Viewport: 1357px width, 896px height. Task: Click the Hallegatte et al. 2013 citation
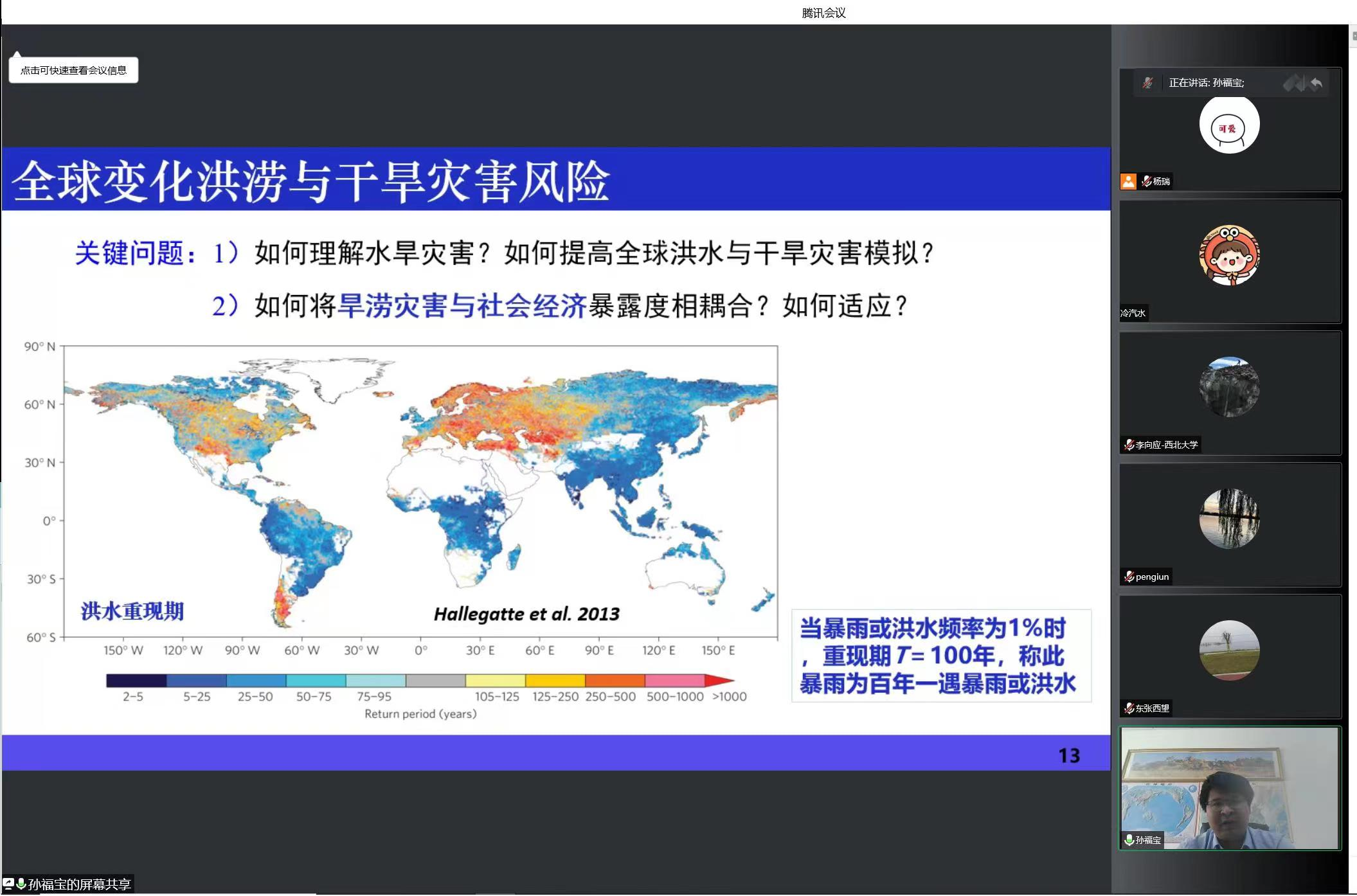point(526,614)
